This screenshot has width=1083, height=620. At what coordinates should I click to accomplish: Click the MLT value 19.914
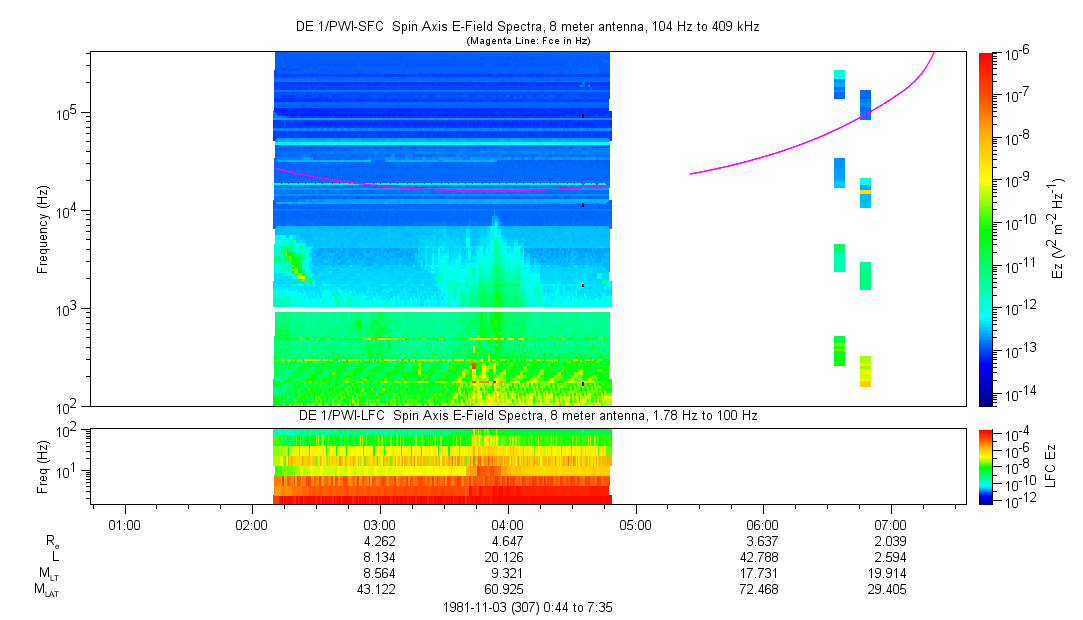(890, 574)
